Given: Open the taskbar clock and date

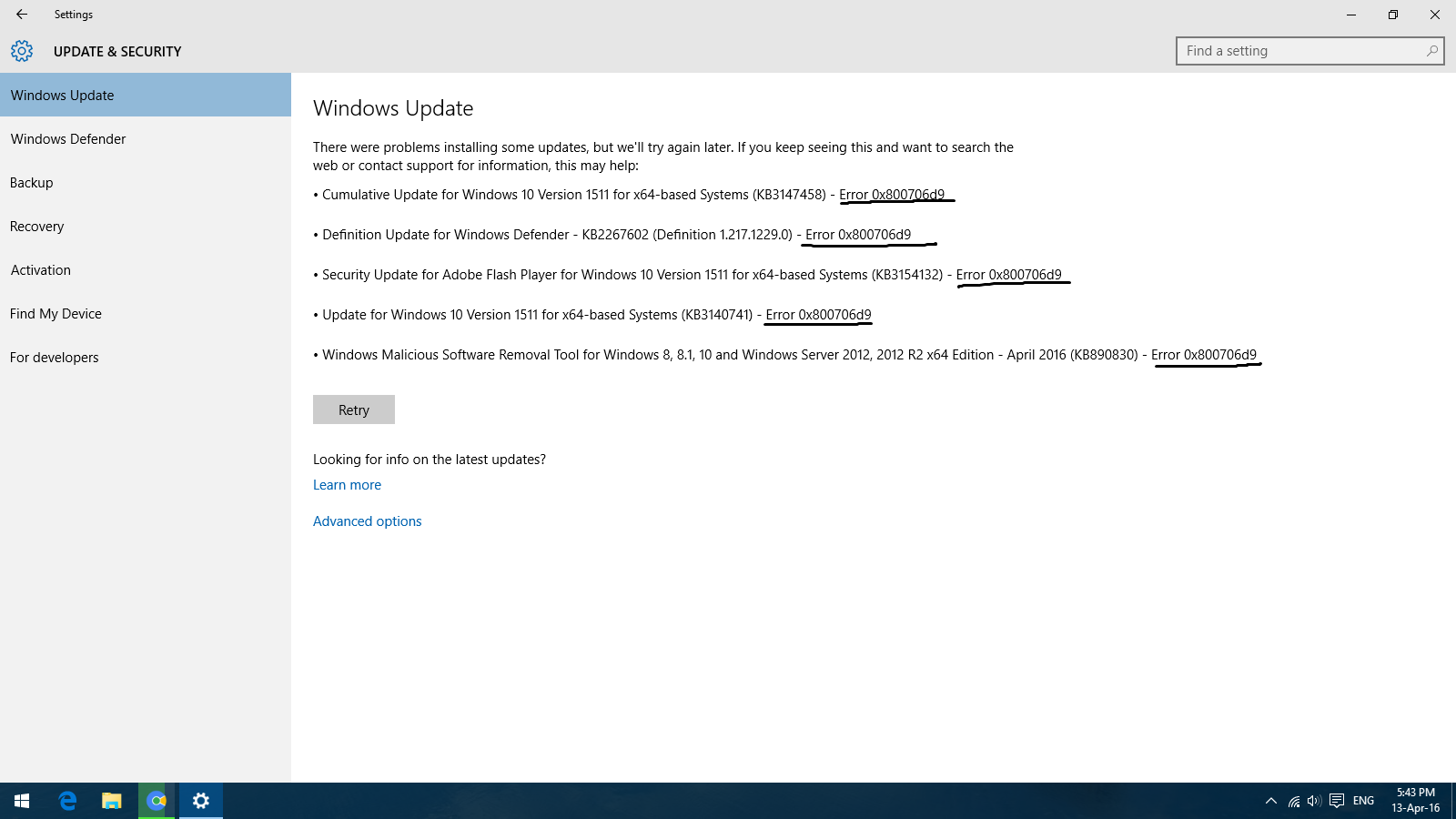Looking at the screenshot, I should point(1416,801).
